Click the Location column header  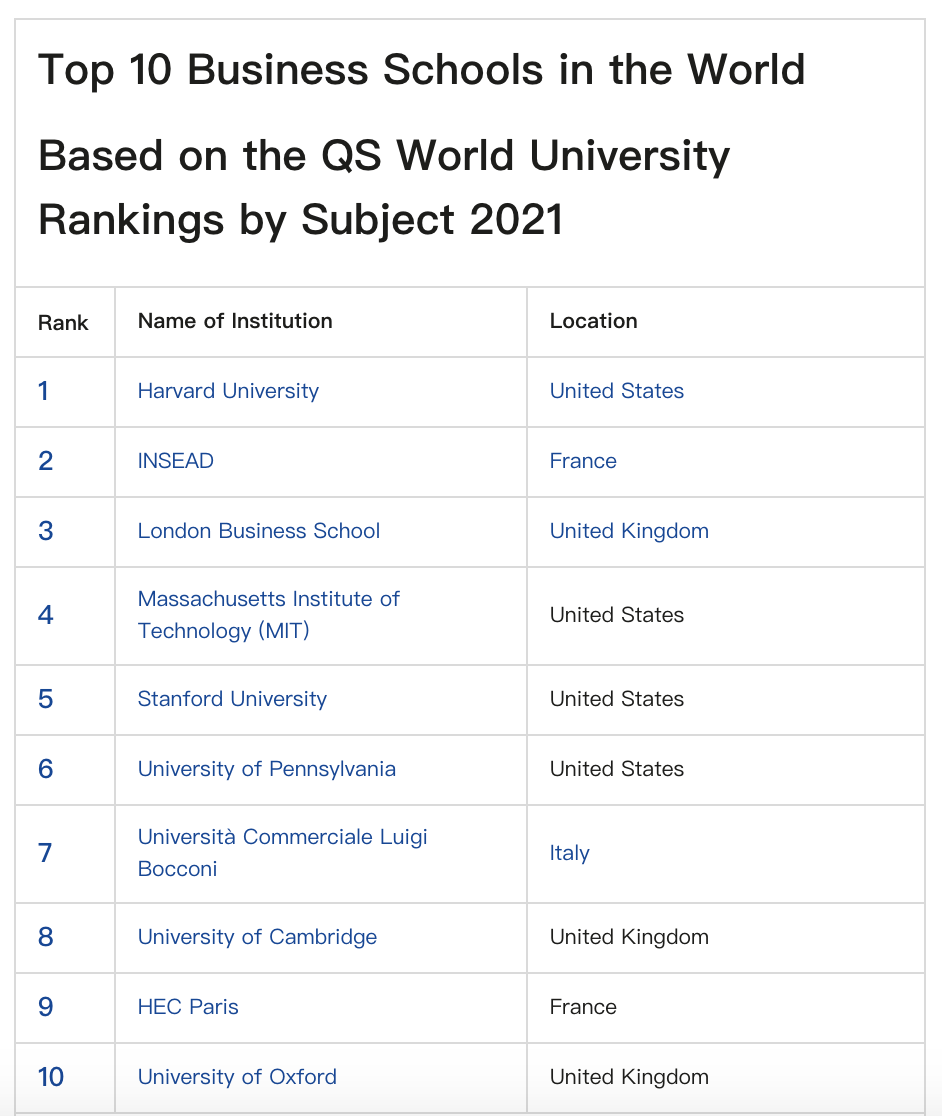coord(593,321)
